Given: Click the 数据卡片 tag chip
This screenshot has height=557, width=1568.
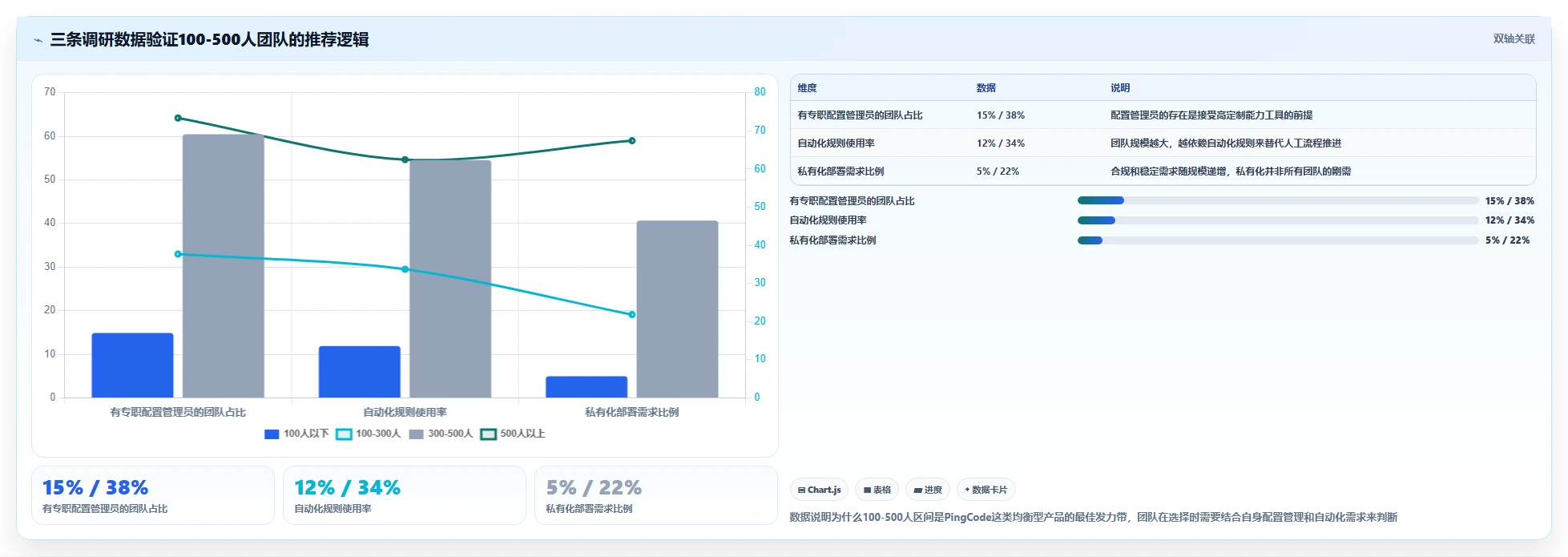Looking at the screenshot, I should [986, 490].
